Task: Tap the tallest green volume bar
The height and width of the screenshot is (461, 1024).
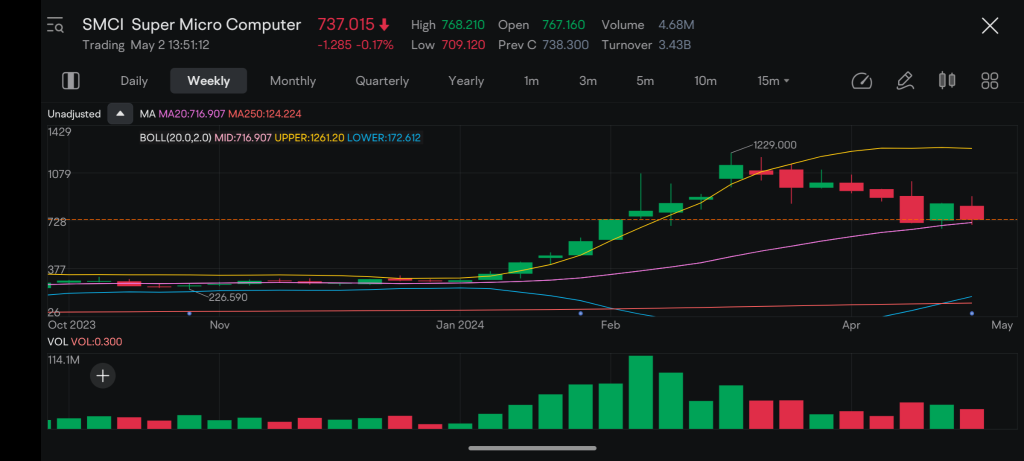Action: (640, 392)
